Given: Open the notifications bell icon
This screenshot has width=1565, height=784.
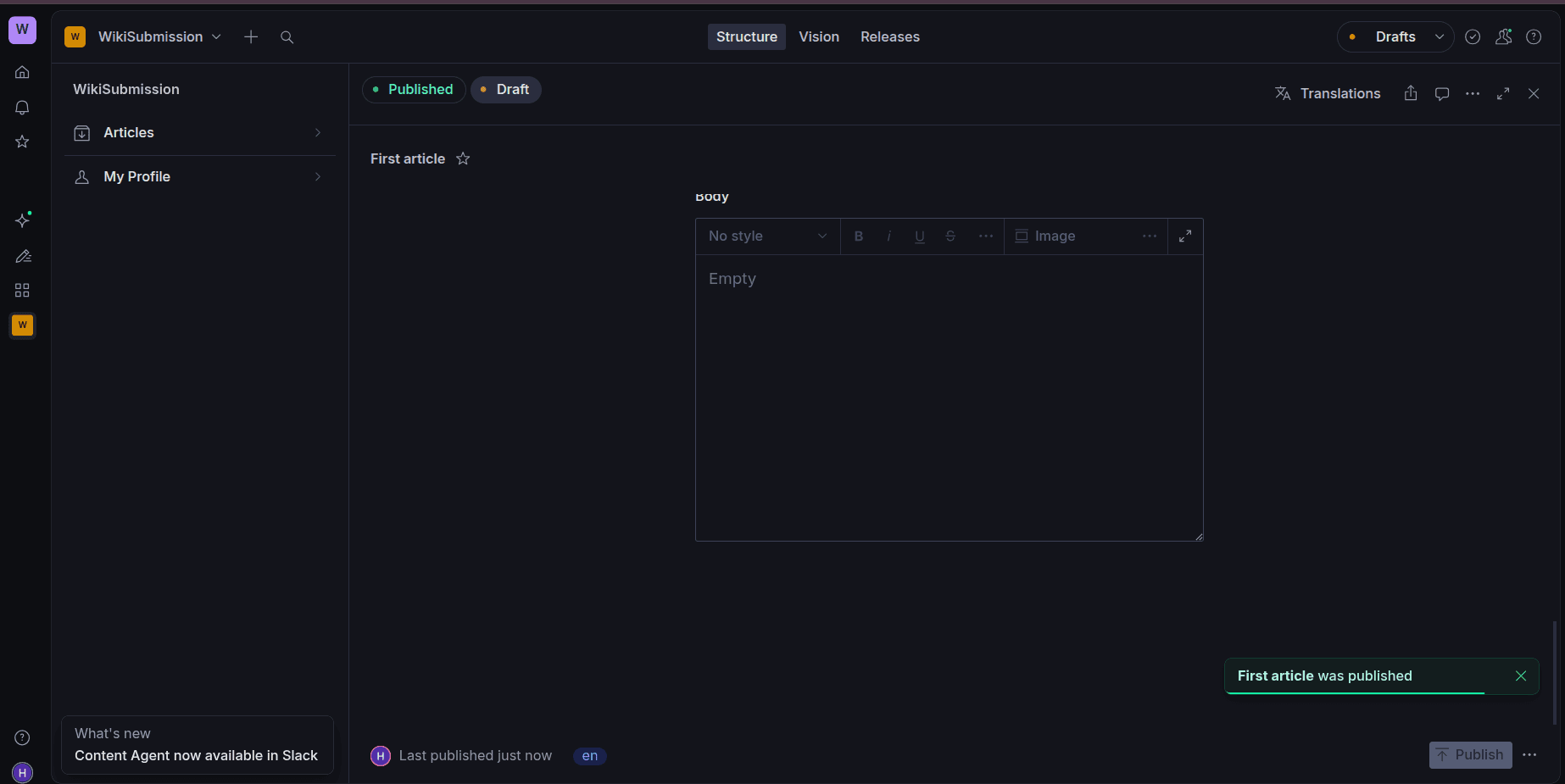Looking at the screenshot, I should pyautogui.click(x=23, y=108).
